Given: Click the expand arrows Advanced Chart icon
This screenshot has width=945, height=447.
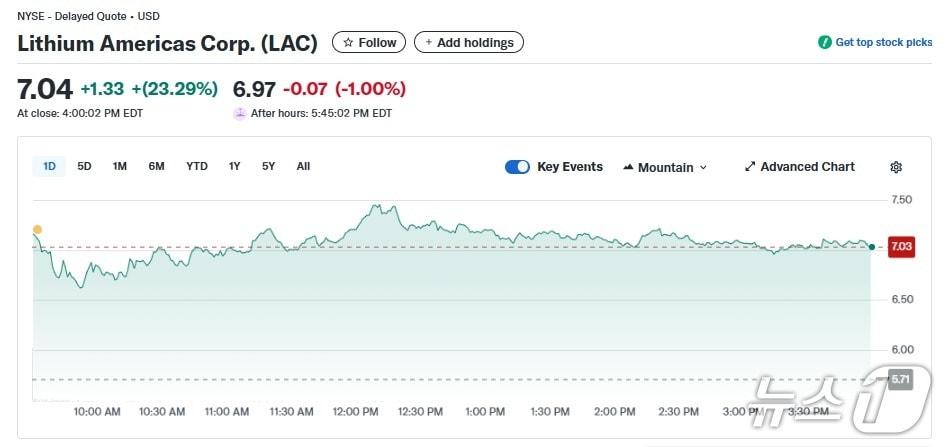Looking at the screenshot, I should pyautogui.click(x=750, y=167).
